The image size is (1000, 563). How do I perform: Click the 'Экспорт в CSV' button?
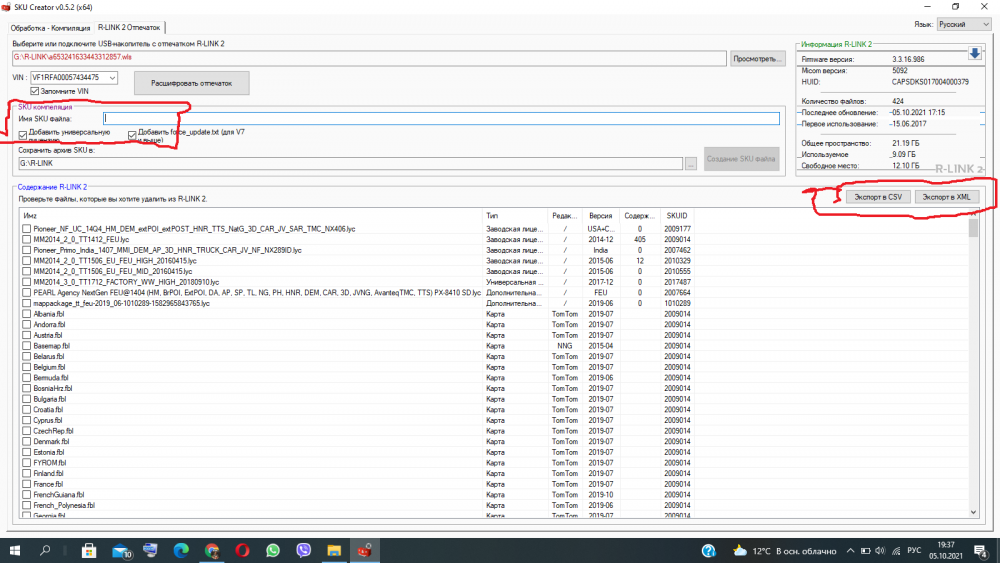click(x=878, y=197)
